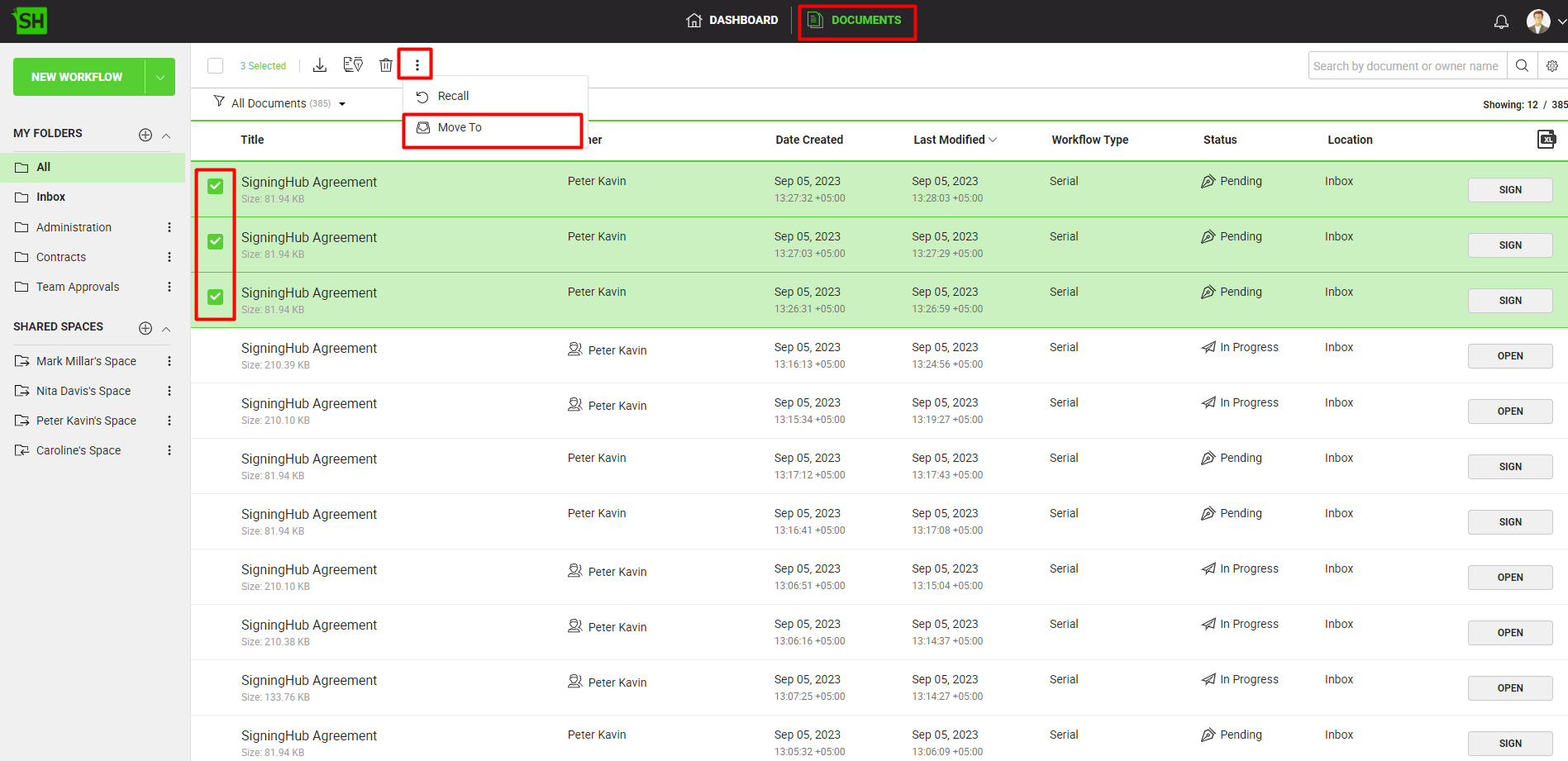Open the three-dot more actions menu
The height and width of the screenshot is (761, 1568).
pyautogui.click(x=417, y=65)
